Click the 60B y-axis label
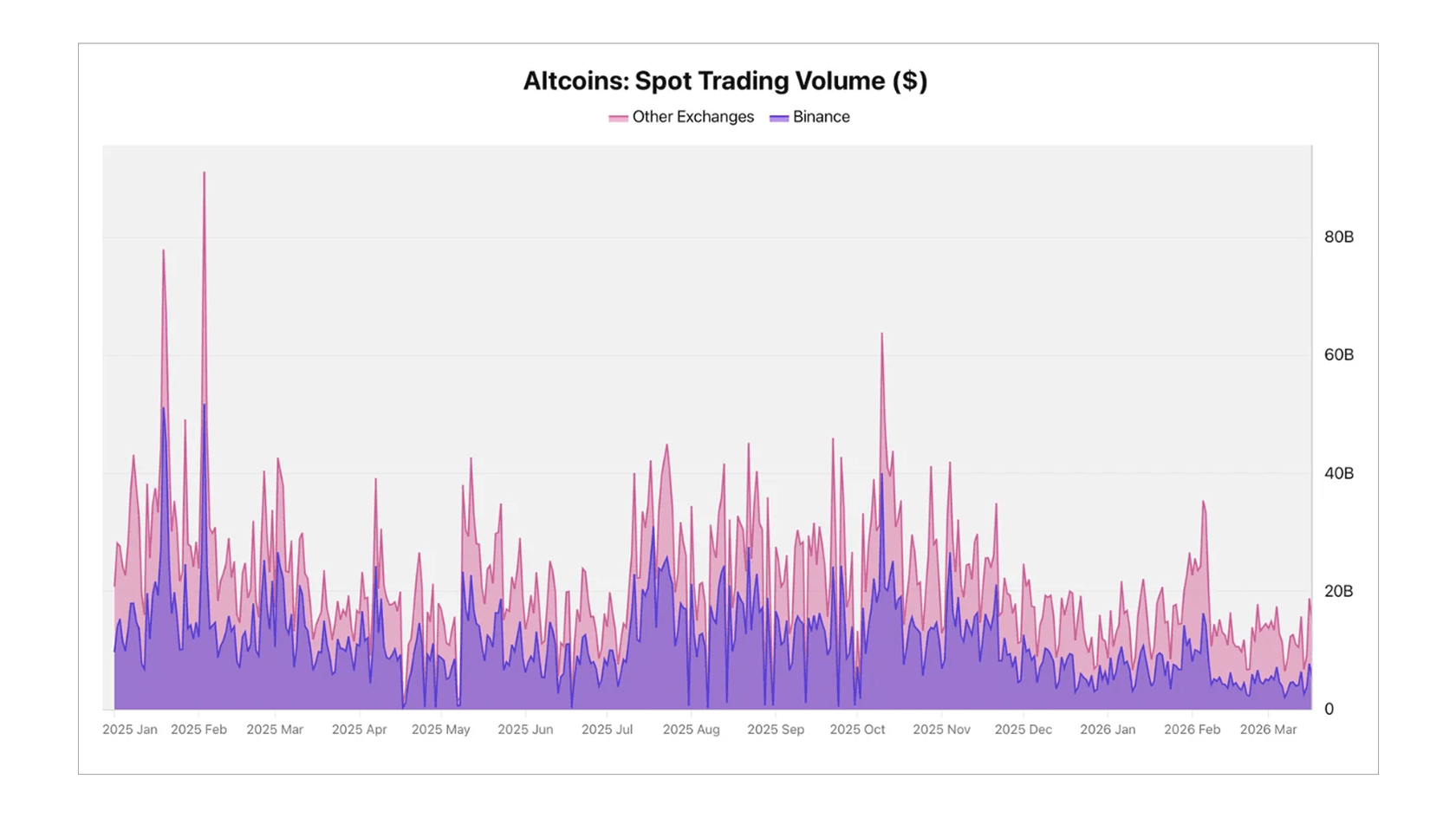 pos(1338,355)
